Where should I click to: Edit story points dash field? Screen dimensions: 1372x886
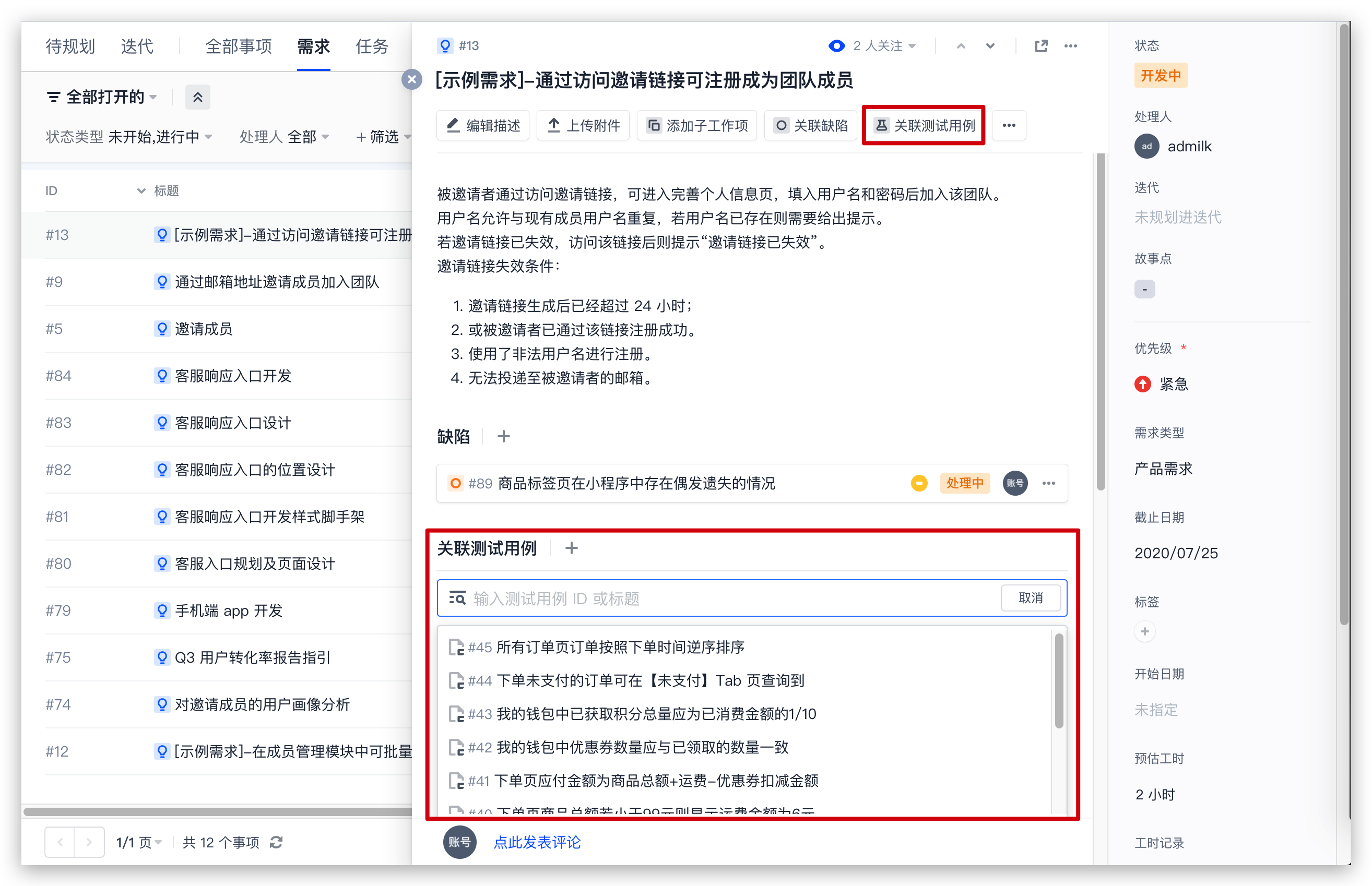pyautogui.click(x=1144, y=290)
